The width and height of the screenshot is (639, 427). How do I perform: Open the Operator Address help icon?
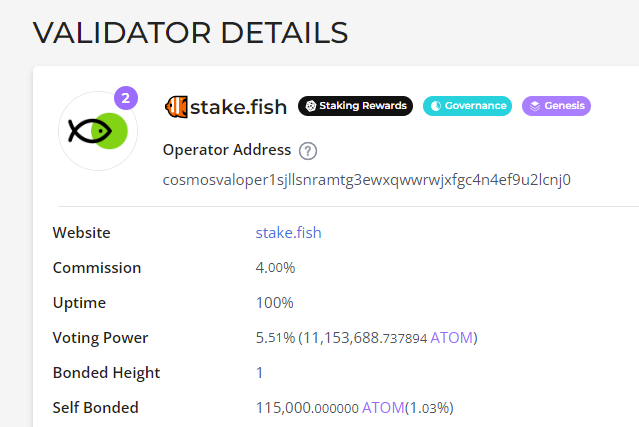[x=308, y=151]
